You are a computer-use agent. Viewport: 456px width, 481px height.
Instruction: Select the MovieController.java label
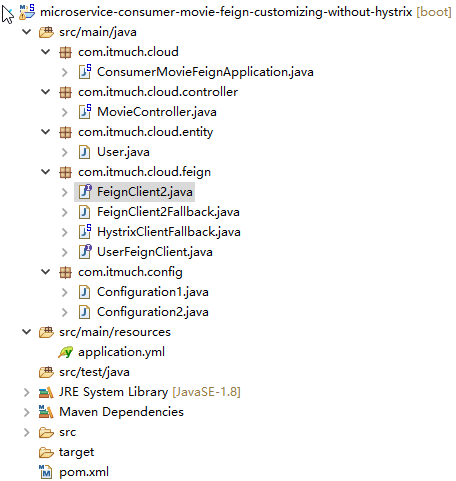coord(157,112)
